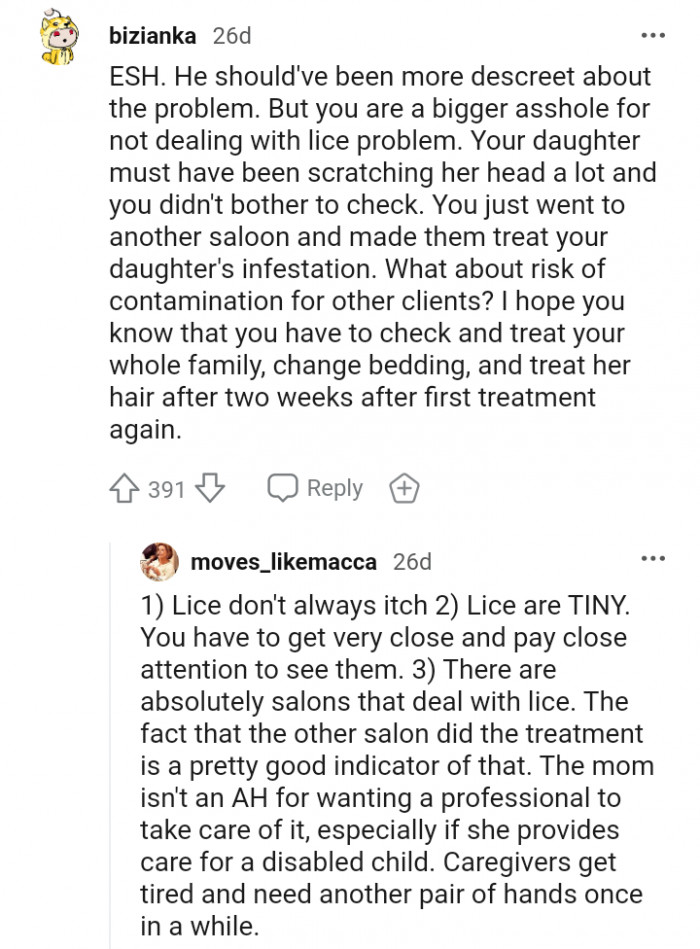Give an award using the plus badge icon
Image resolution: width=700 pixels, height=949 pixels.
point(404,489)
